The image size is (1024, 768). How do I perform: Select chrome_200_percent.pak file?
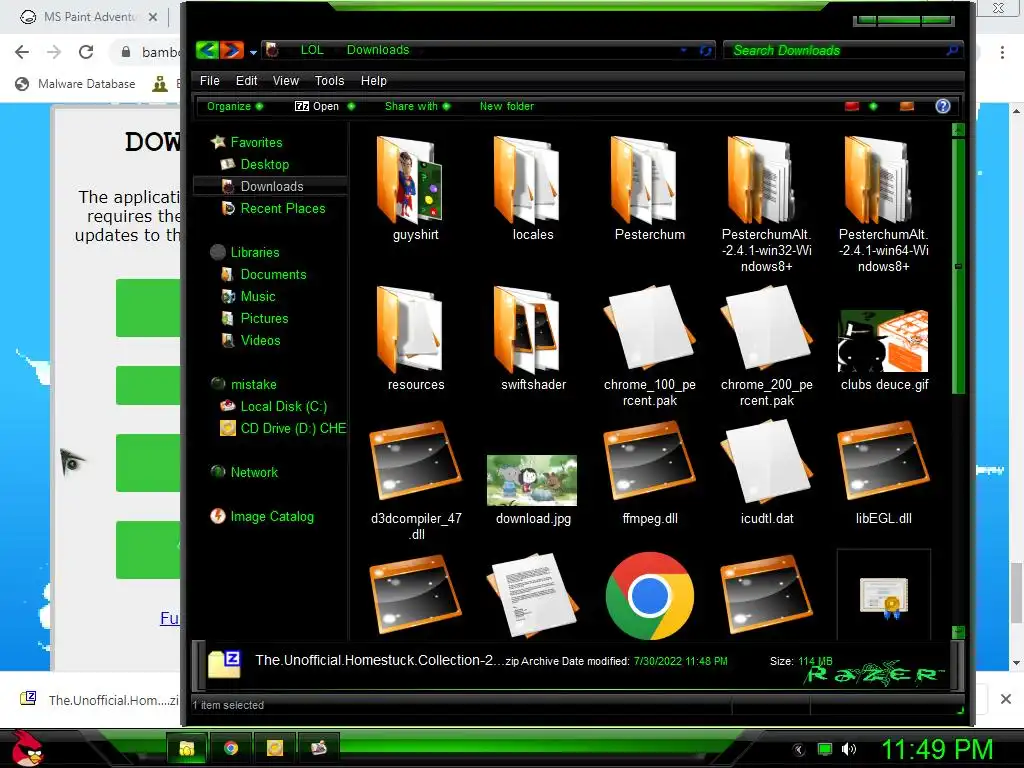coord(765,346)
